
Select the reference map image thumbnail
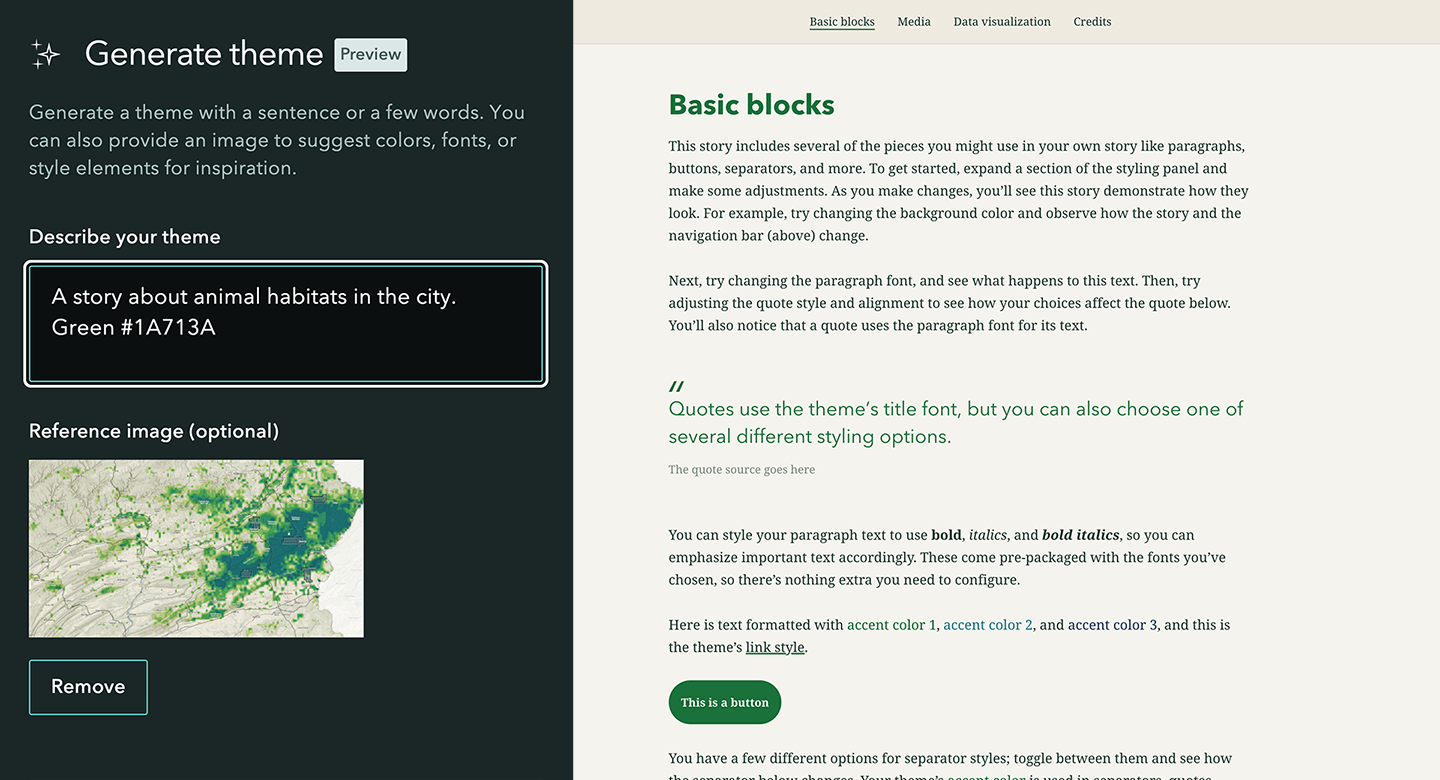pyautogui.click(x=196, y=548)
